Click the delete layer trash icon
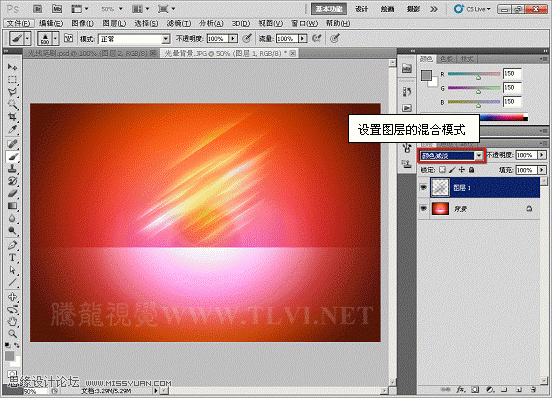Viewport: 552px width, 398px height. coord(533,390)
